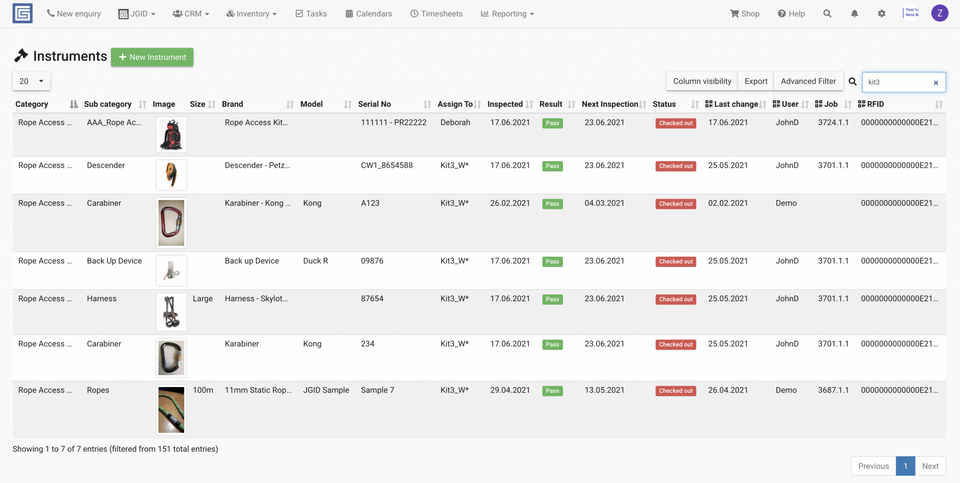The height and width of the screenshot is (483, 960).
Task: Focus the instruments search field containing kit3
Action: [x=897, y=82]
